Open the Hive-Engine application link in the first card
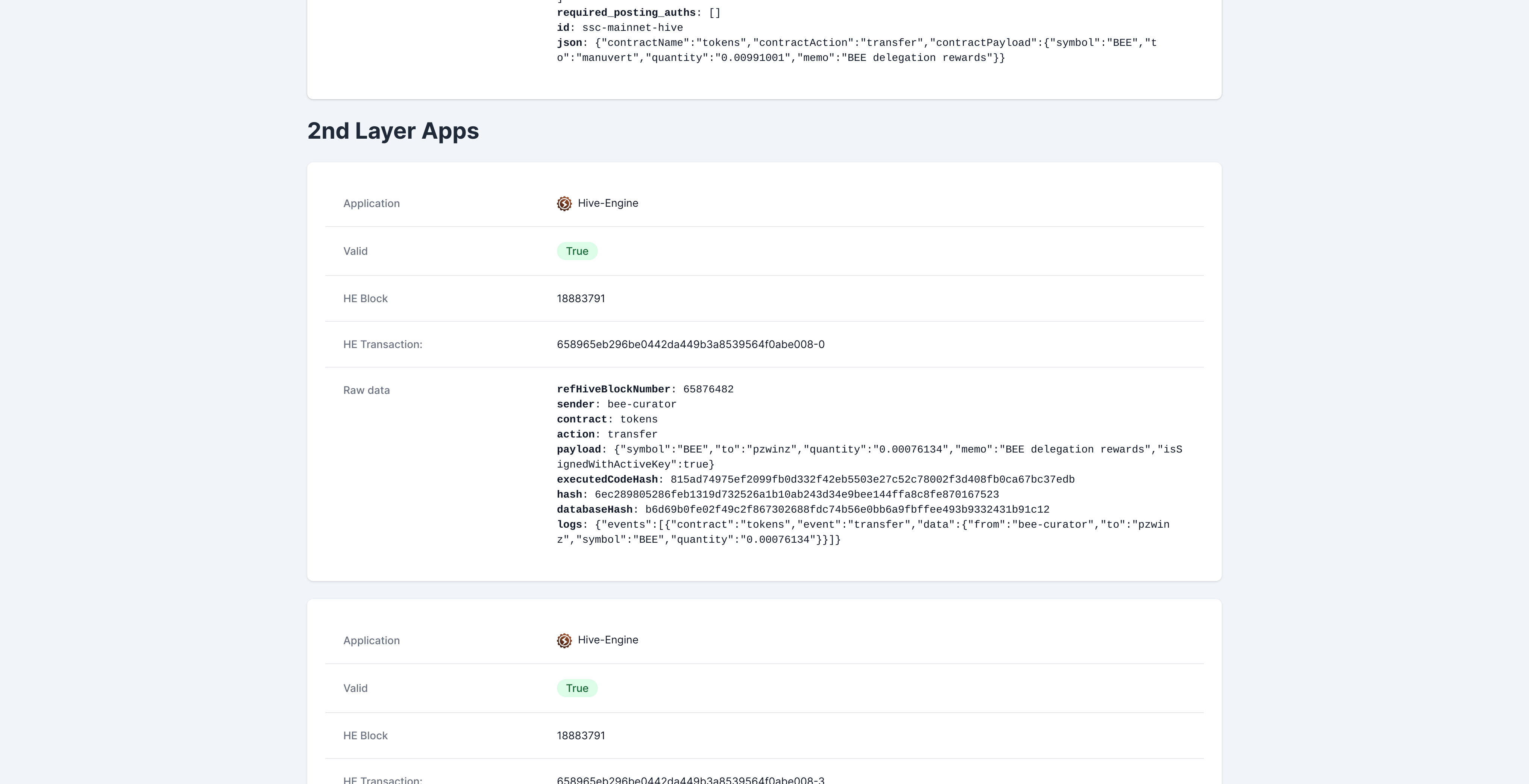1529x784 pixels. point(608,203)
